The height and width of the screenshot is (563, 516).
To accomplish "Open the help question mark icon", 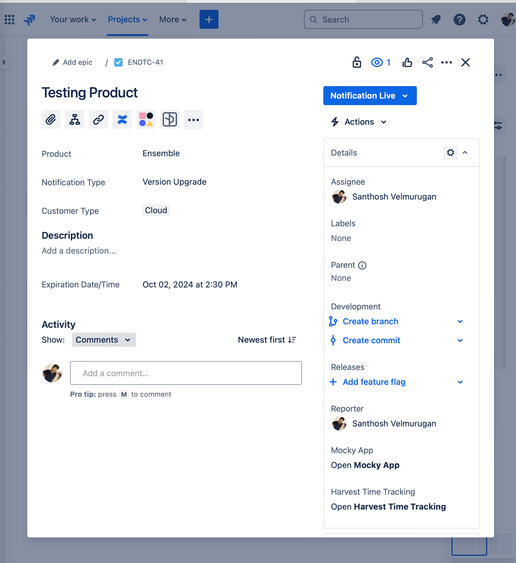I will tap(459, 19).
